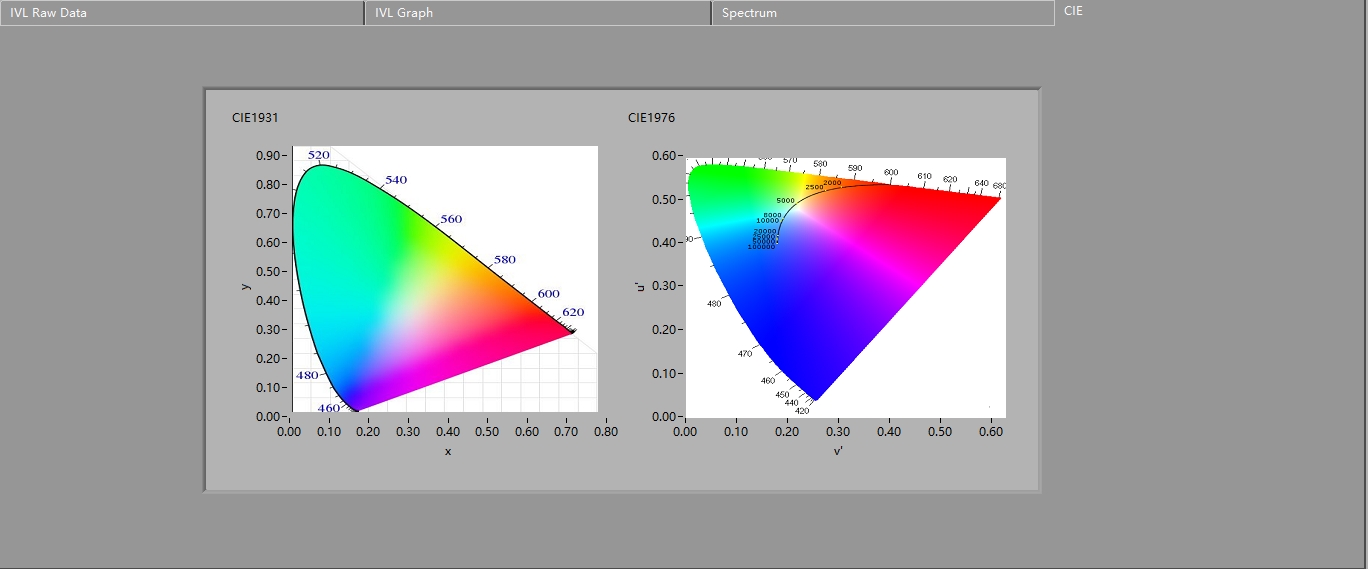Click the 480 wavelength label on CIE1931
This screenshot has width=1368, height=569.
pos(307,375)
